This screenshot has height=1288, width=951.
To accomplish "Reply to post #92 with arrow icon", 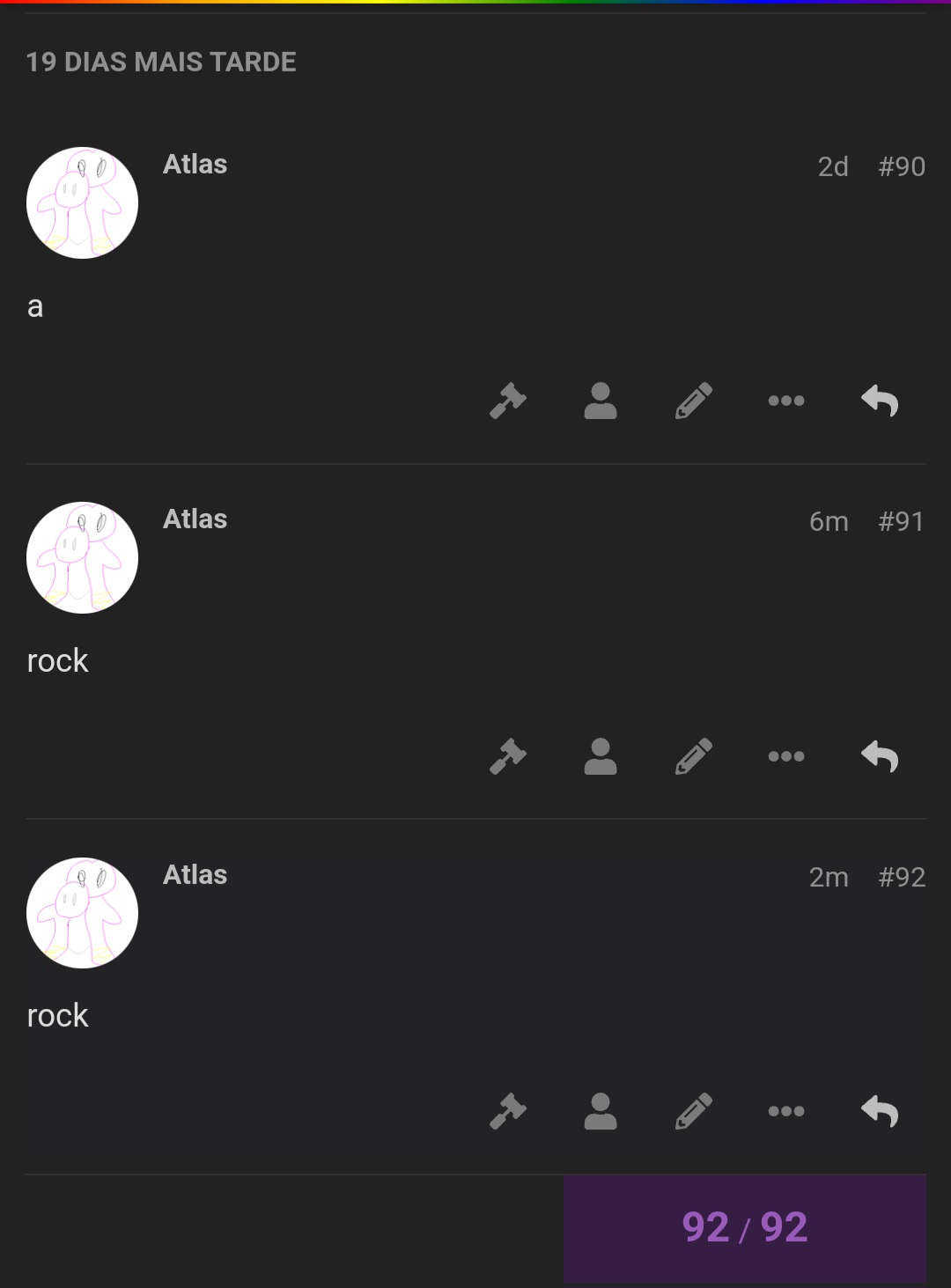I will [880, 1111].
